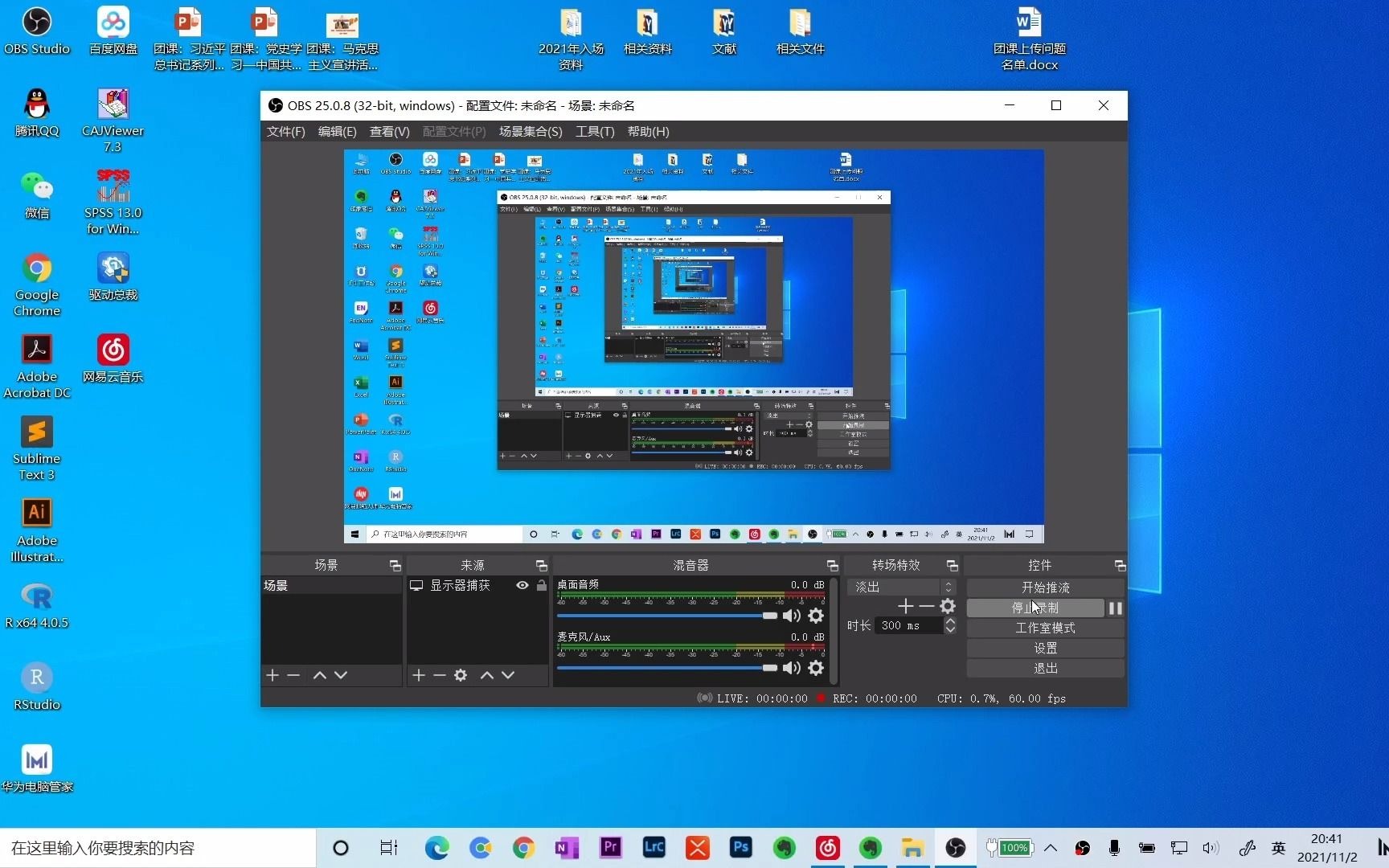This screenshot has width=1389, height=868.
Task: Open 百度网盘 desktop icon
Action: tap(113, 31)
